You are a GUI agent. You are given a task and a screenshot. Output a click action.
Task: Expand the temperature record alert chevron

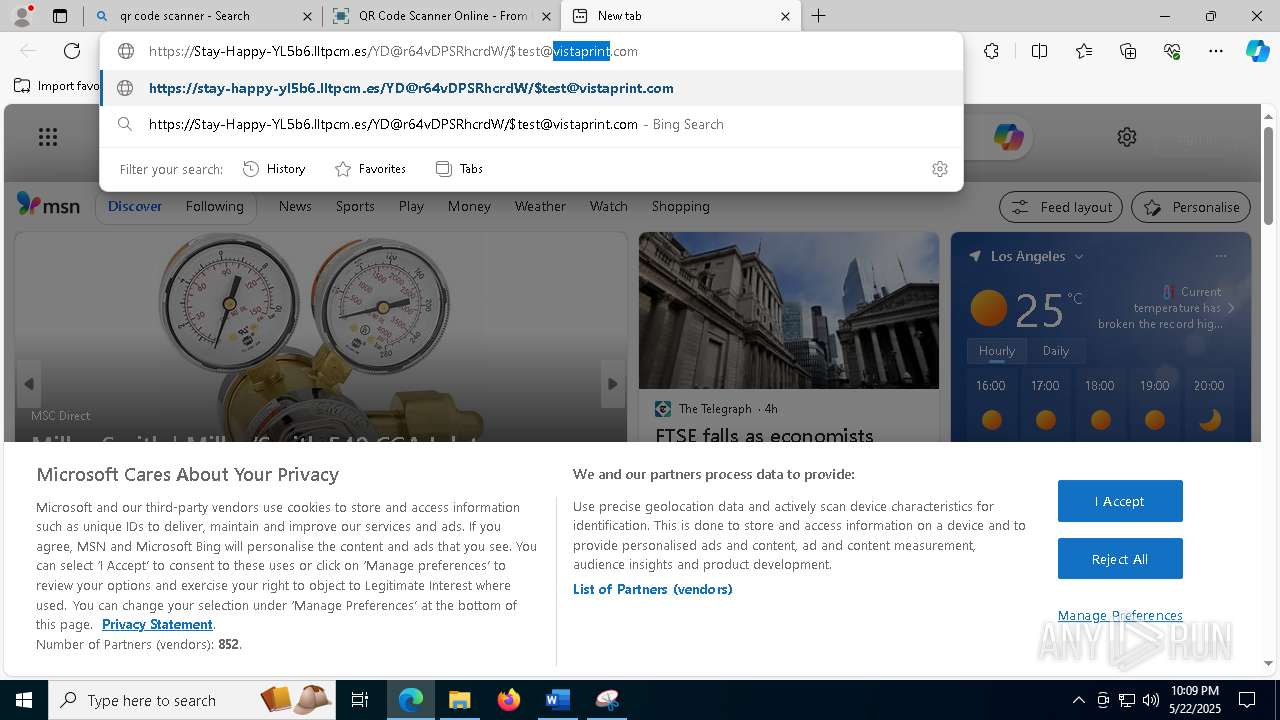(x=1231, y=308)
